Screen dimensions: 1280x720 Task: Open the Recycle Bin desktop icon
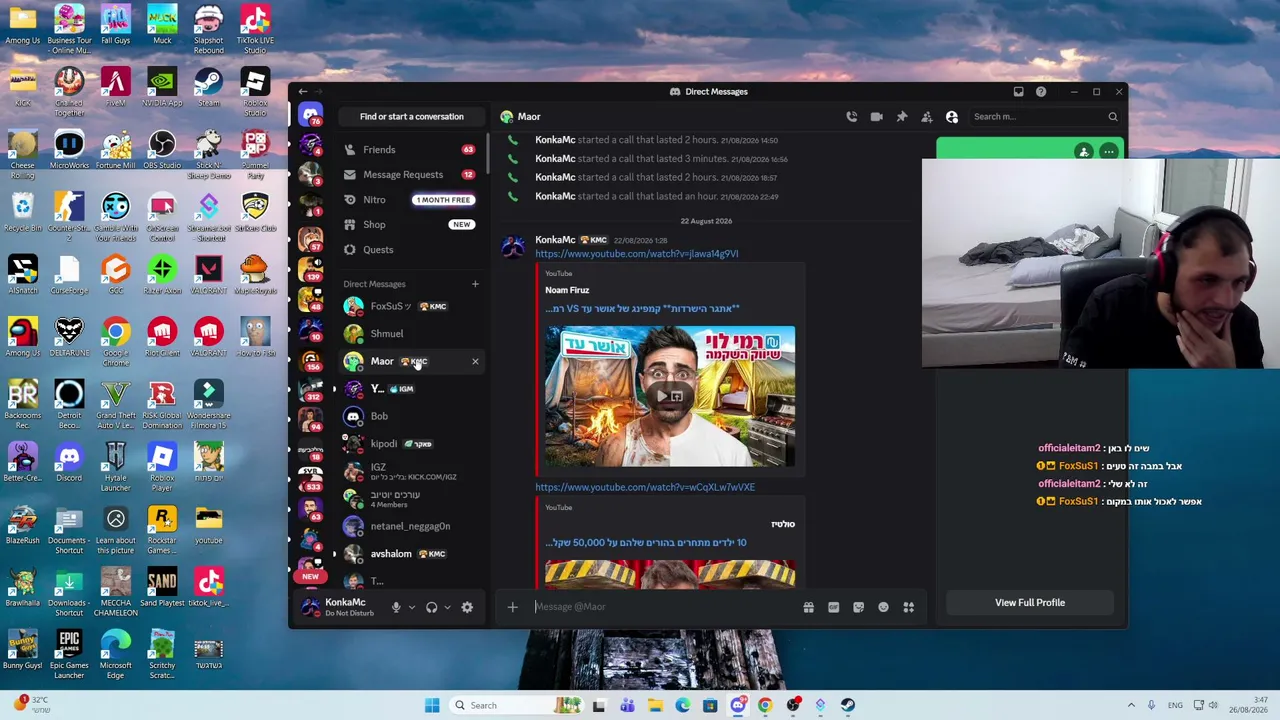coord(22,212)
